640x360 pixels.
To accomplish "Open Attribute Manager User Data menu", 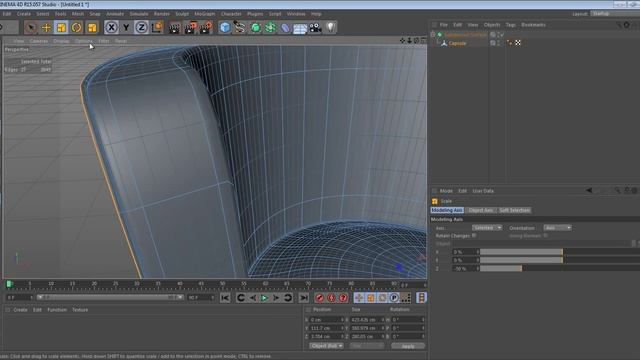I will click(483, 191).
